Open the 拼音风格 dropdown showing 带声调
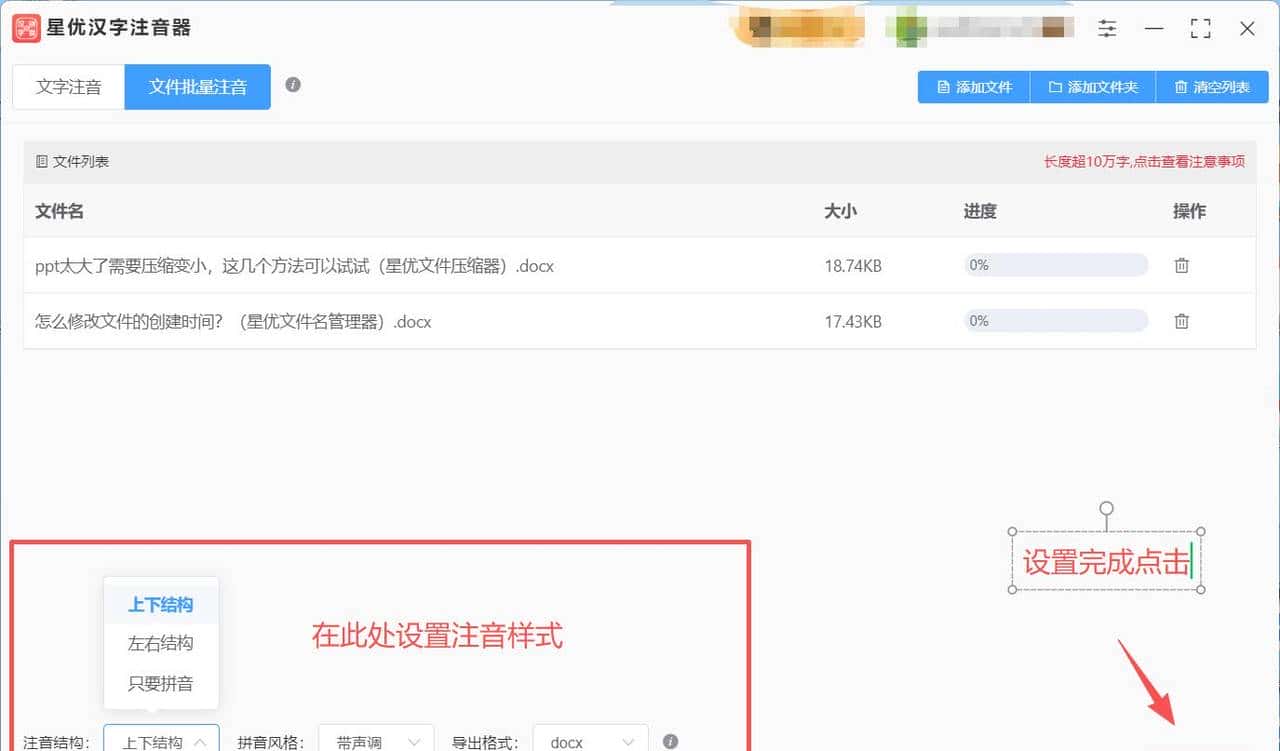1280x751 pixels. 375,742
